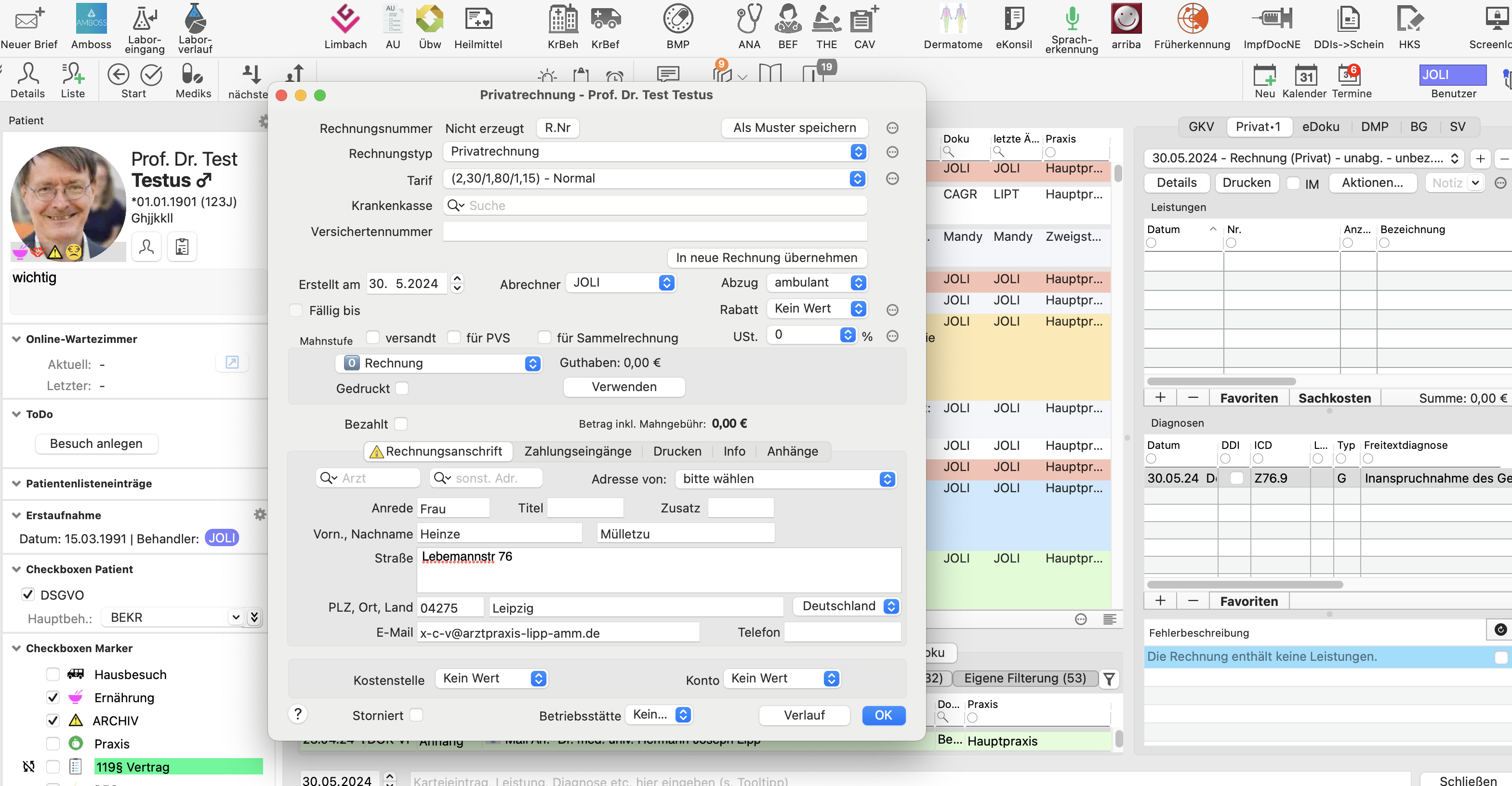The height and width of the screenshot is (786, 1512).
Task: Open the Termine icon with badge
Action: [1351, 81]
